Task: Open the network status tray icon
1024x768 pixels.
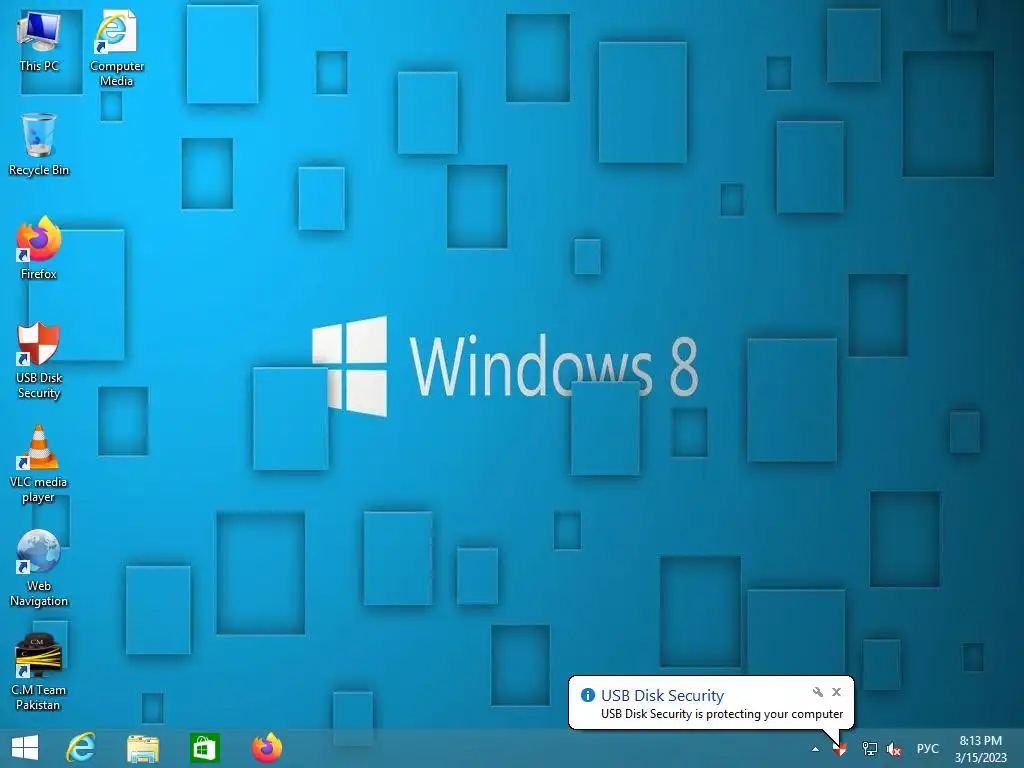Action: pyautogui.click(x=869, y=749)
